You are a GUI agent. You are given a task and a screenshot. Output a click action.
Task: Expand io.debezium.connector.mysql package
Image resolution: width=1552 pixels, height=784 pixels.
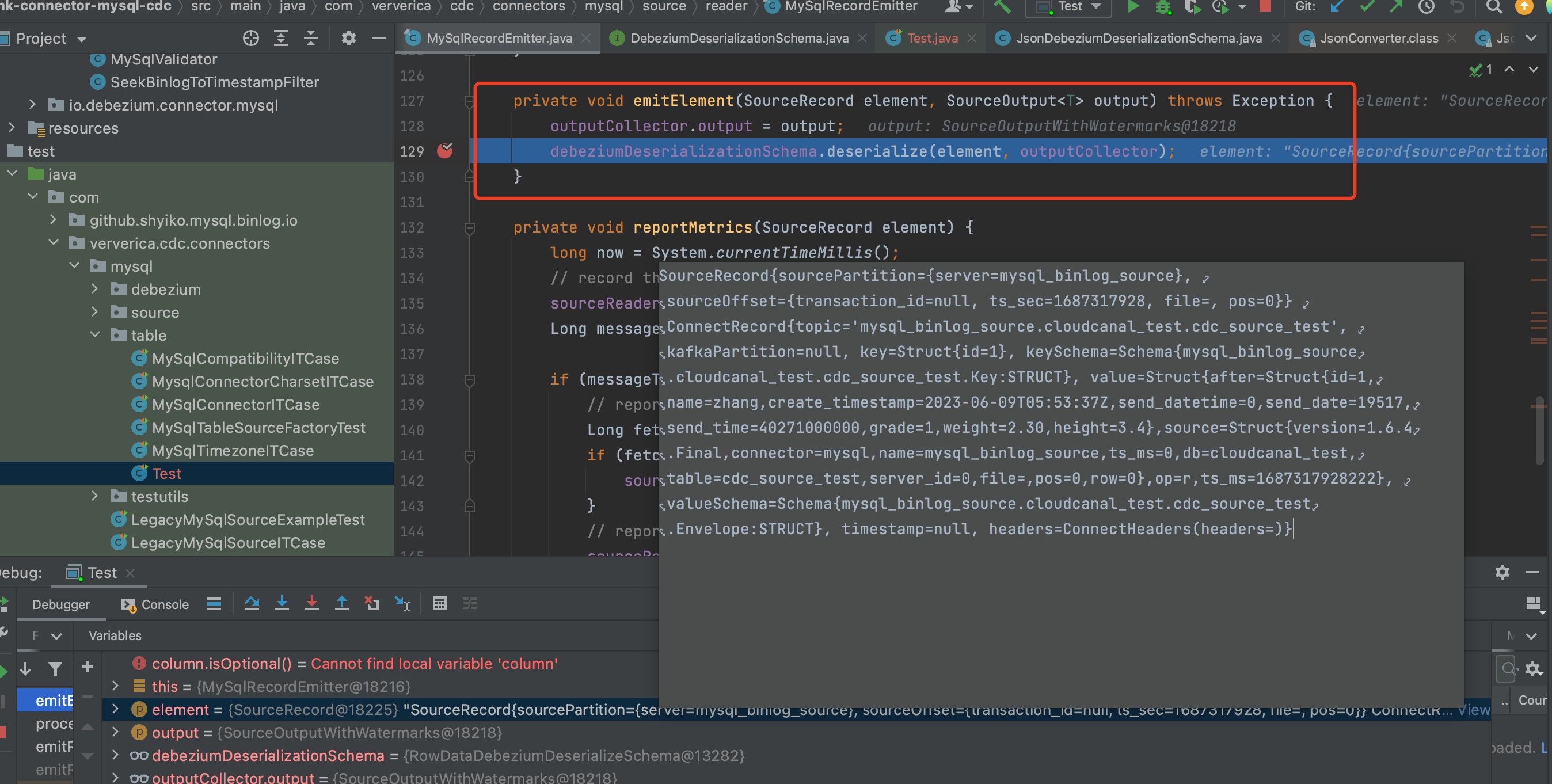(x=32, y=105)
